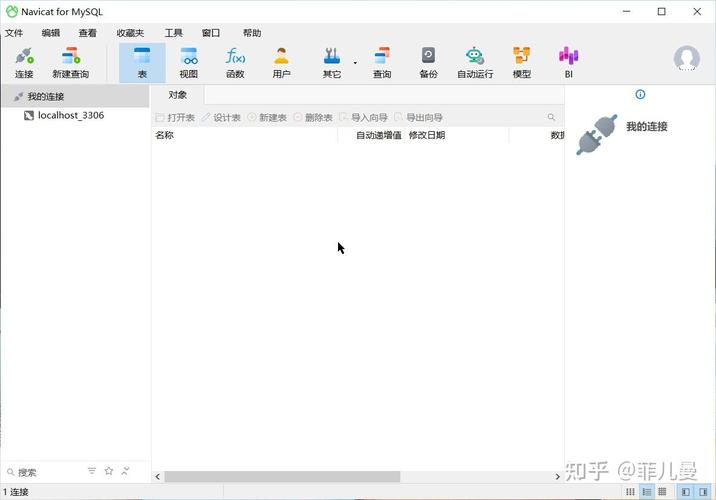Open the 函数 (Function) objects
Image resolution: width=716 pixels, height=500 pixels.
[235, 63]
